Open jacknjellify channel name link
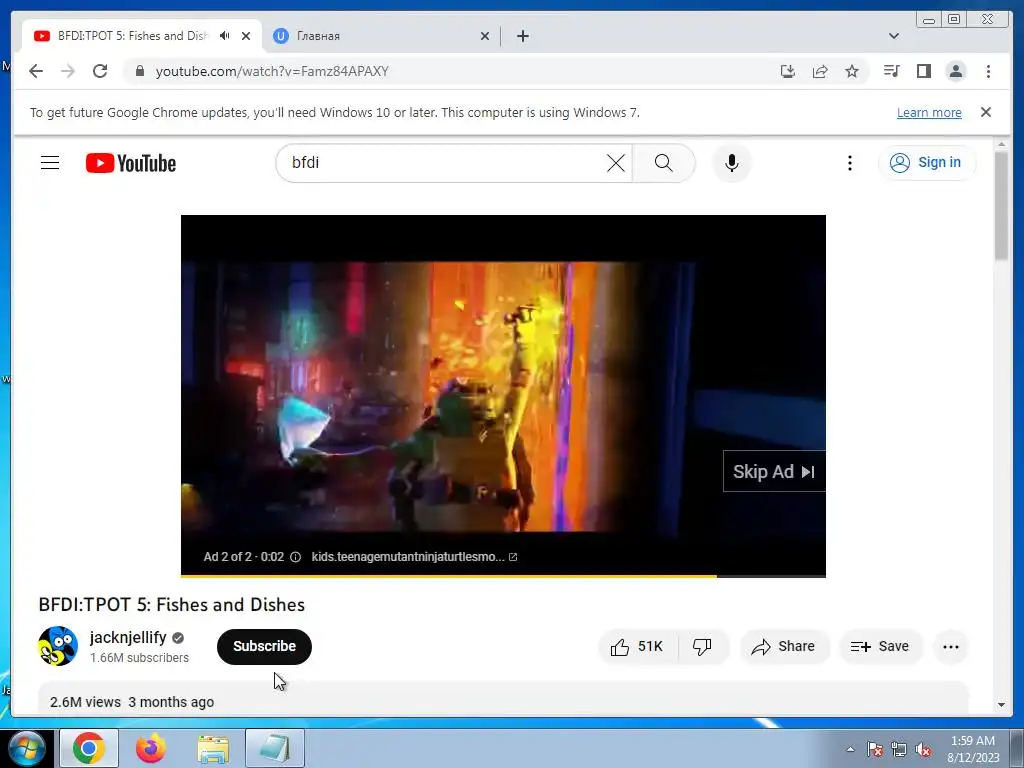 (128, 637)
